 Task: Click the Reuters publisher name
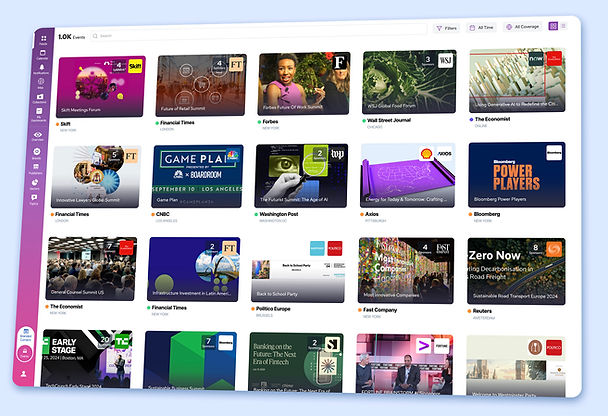pyautogui.click(x=482, y=311)
